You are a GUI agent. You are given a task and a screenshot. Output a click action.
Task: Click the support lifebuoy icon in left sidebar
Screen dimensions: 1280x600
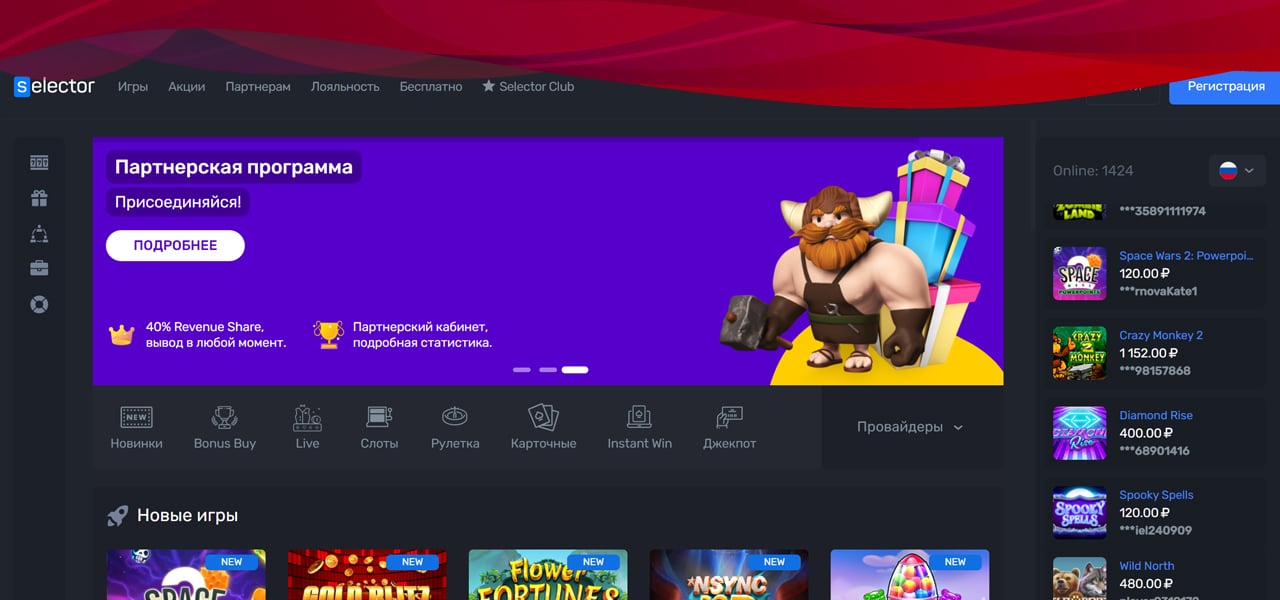(39, 303)
